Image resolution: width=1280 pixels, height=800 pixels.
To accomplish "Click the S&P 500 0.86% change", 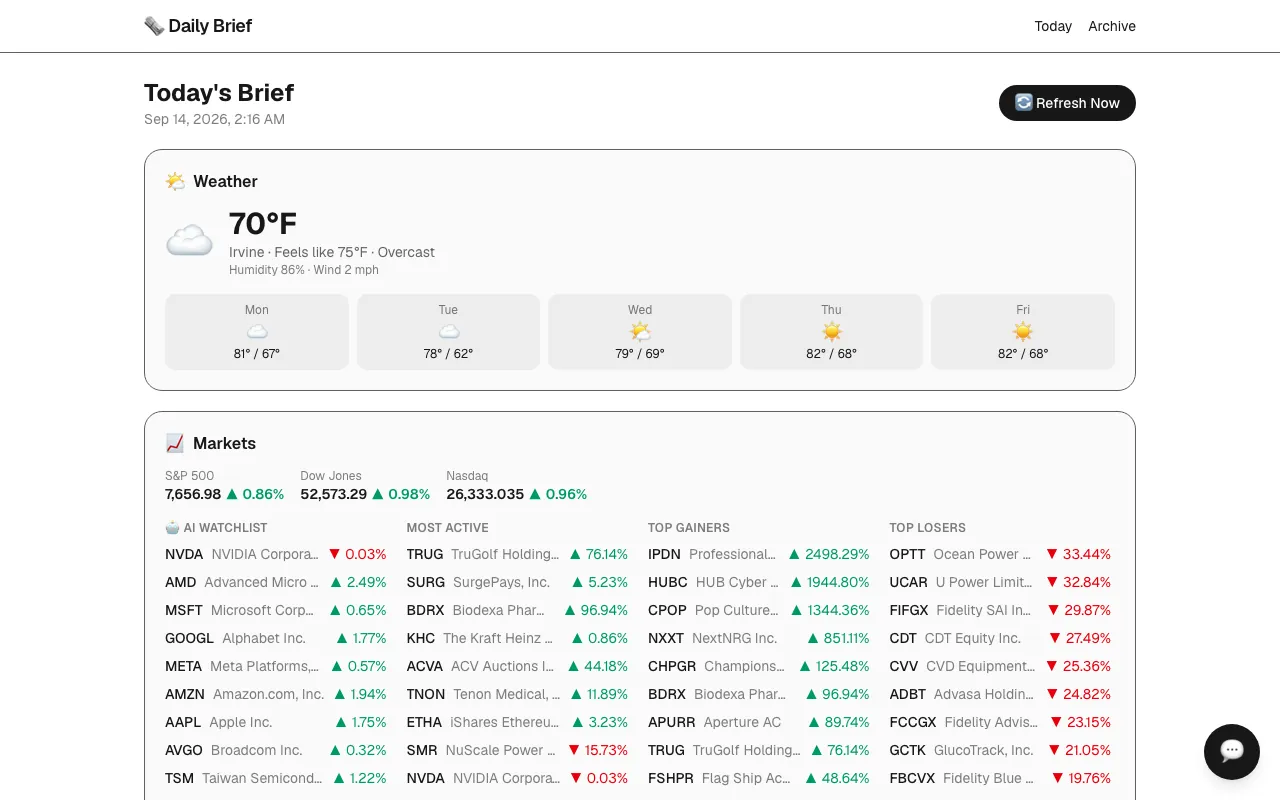I will (x=255, y=494).
